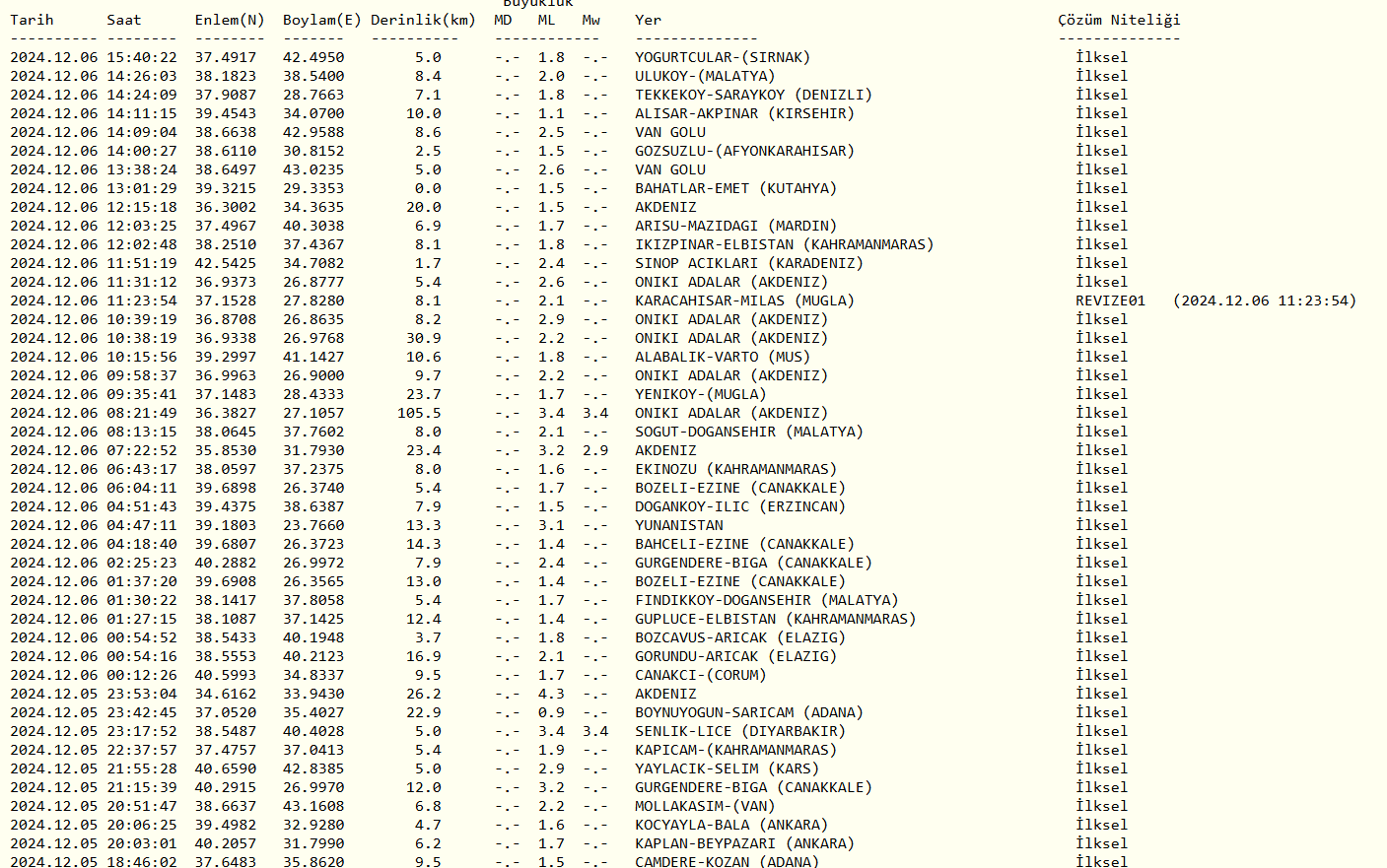Image resolution: width=1387 pixels, height=868 pixels.
Task: Click location ALABALIK-VARTO (MUS)
Action: click(723, 357)
